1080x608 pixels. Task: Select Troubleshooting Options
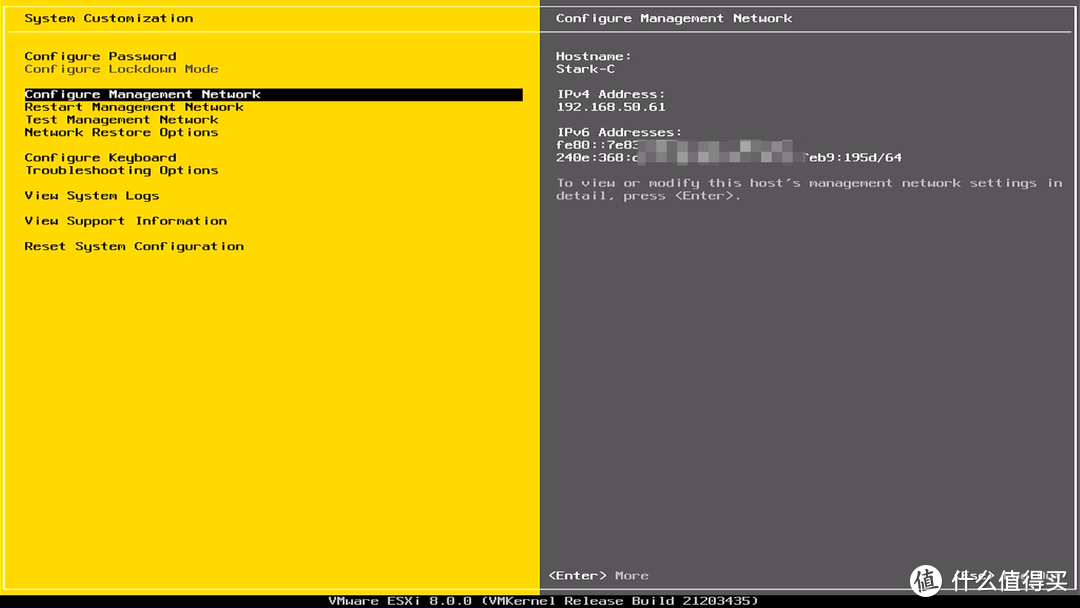coord(121,170)
